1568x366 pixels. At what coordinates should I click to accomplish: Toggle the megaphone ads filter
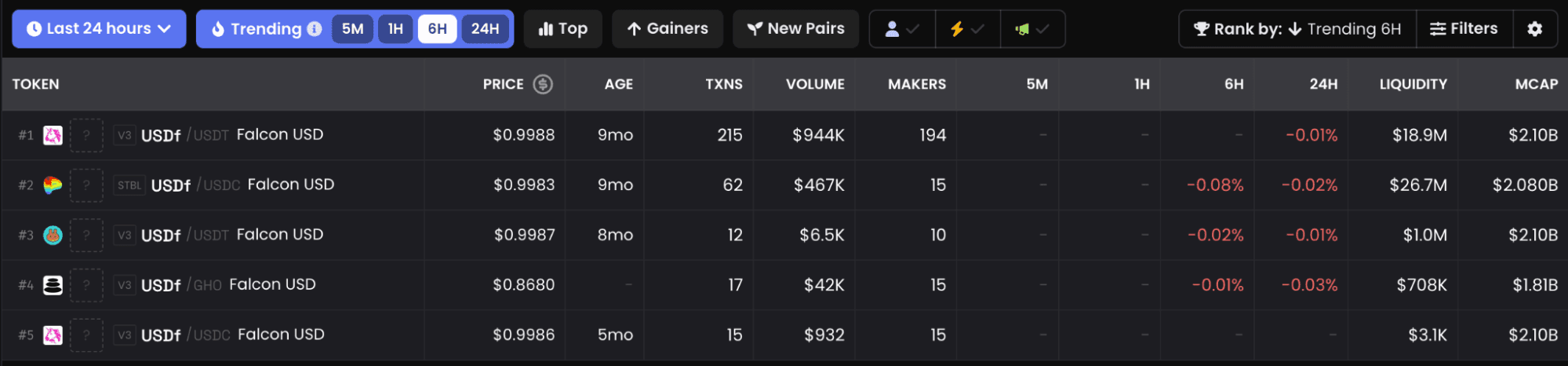click(1031, 29)
